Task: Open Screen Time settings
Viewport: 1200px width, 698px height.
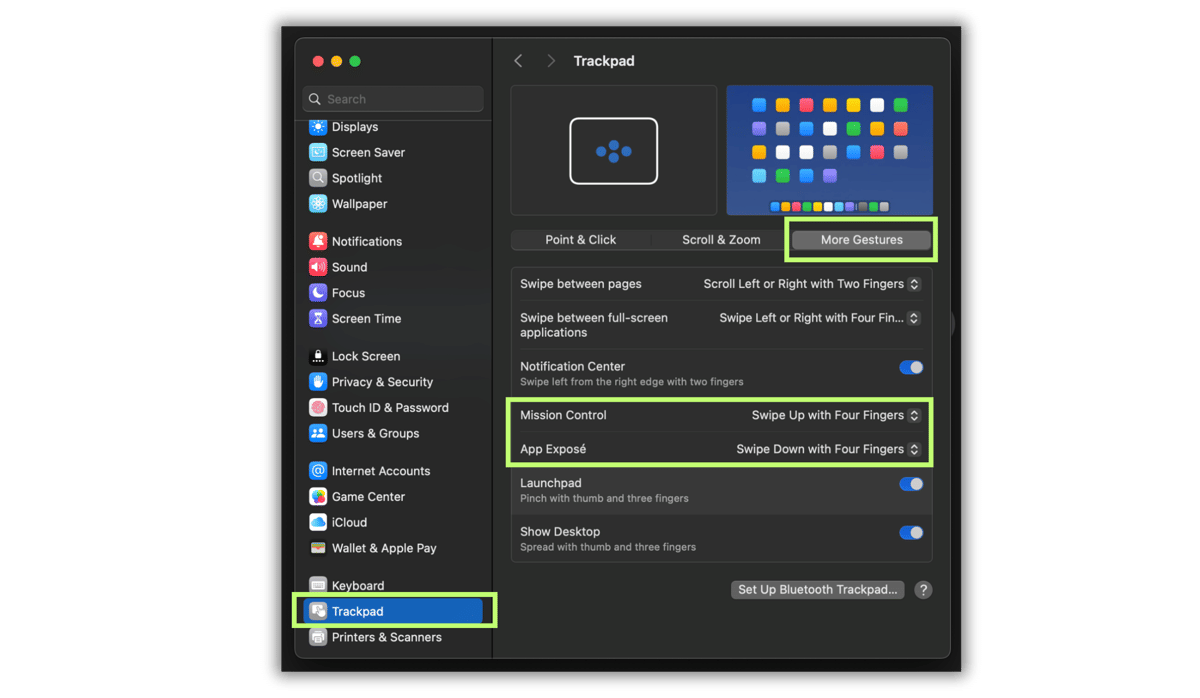Action: click(x=366, y=318)
